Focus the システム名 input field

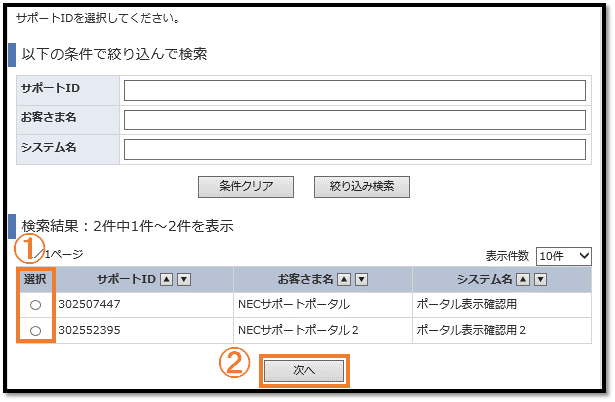tap(354, 149)
